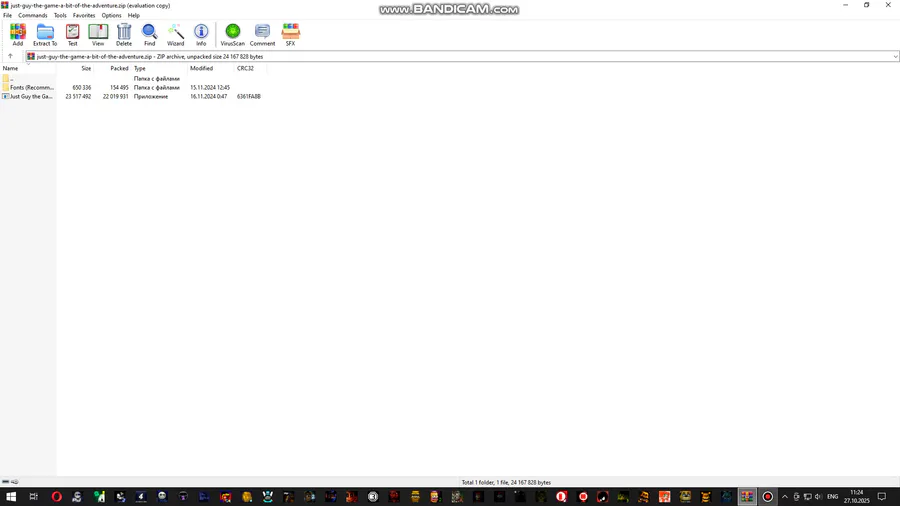Image resolution: width=900 pixels, height=506 pixels.
Task: Open the volume control in tray
Action: tap(818, 497)
